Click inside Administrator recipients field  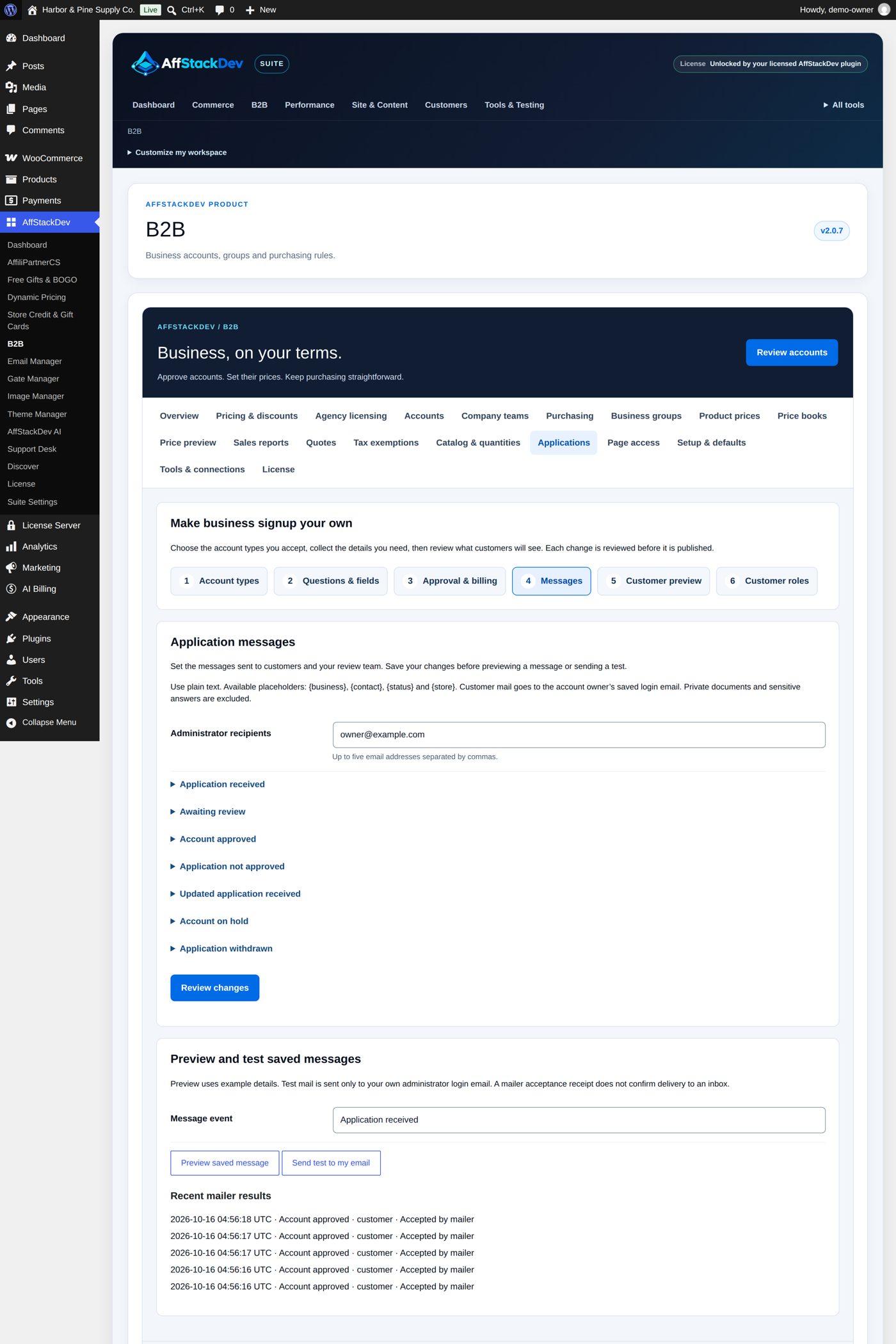[x=579, y=735]
